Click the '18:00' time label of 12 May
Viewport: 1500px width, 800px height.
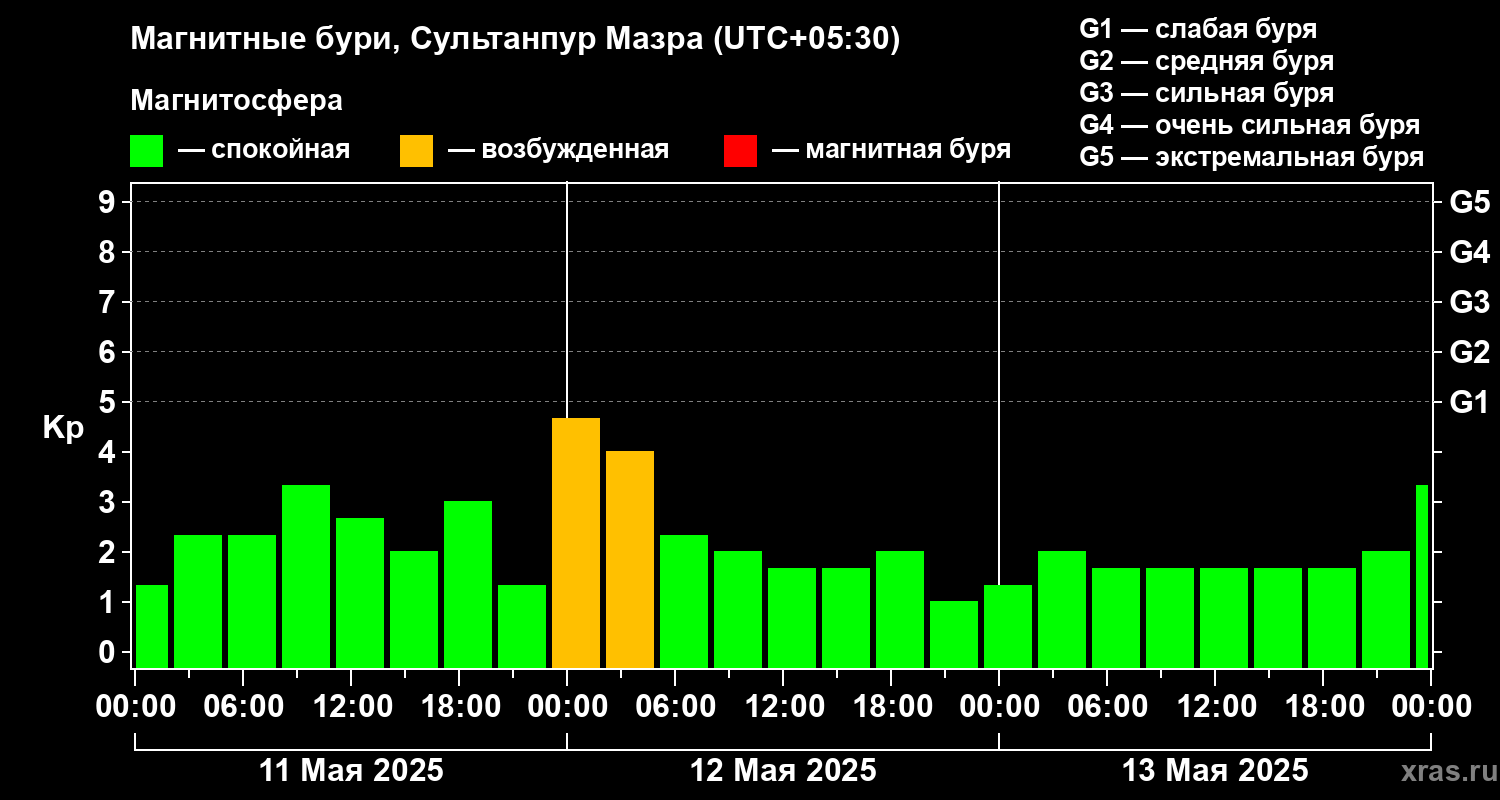click(x=893, y=707)
